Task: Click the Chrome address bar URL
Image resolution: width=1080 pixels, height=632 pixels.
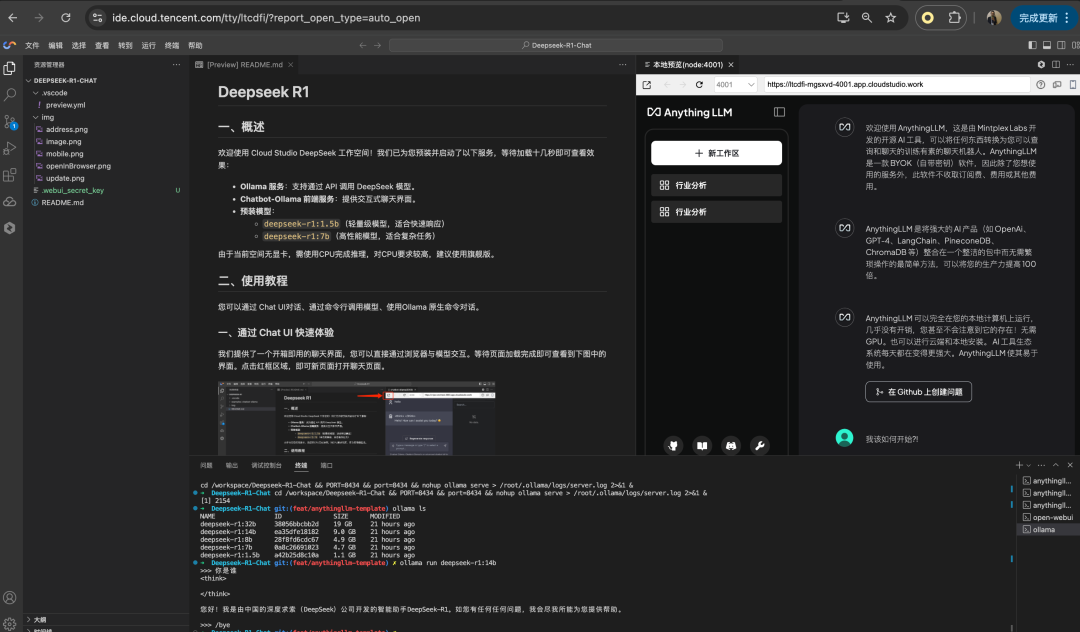Action: pos(266,18)
